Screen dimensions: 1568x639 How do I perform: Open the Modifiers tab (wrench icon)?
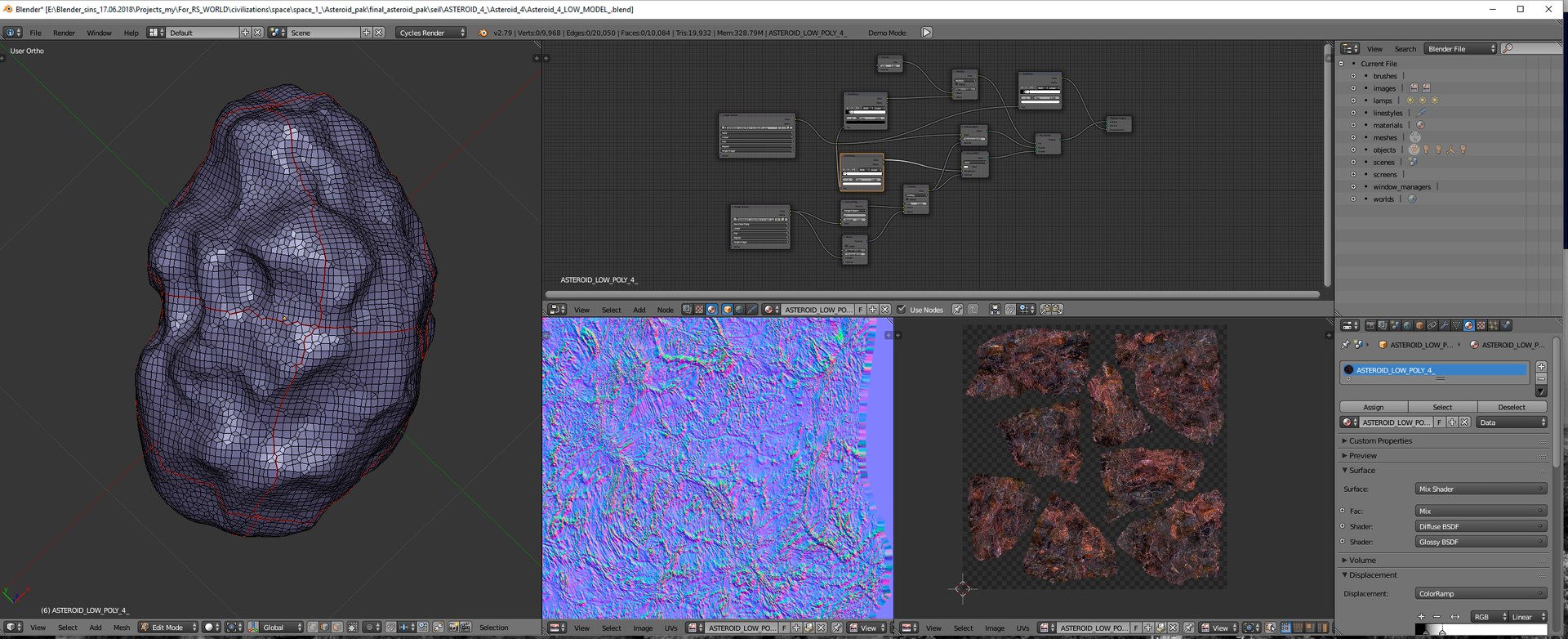tap(1444, 325)
